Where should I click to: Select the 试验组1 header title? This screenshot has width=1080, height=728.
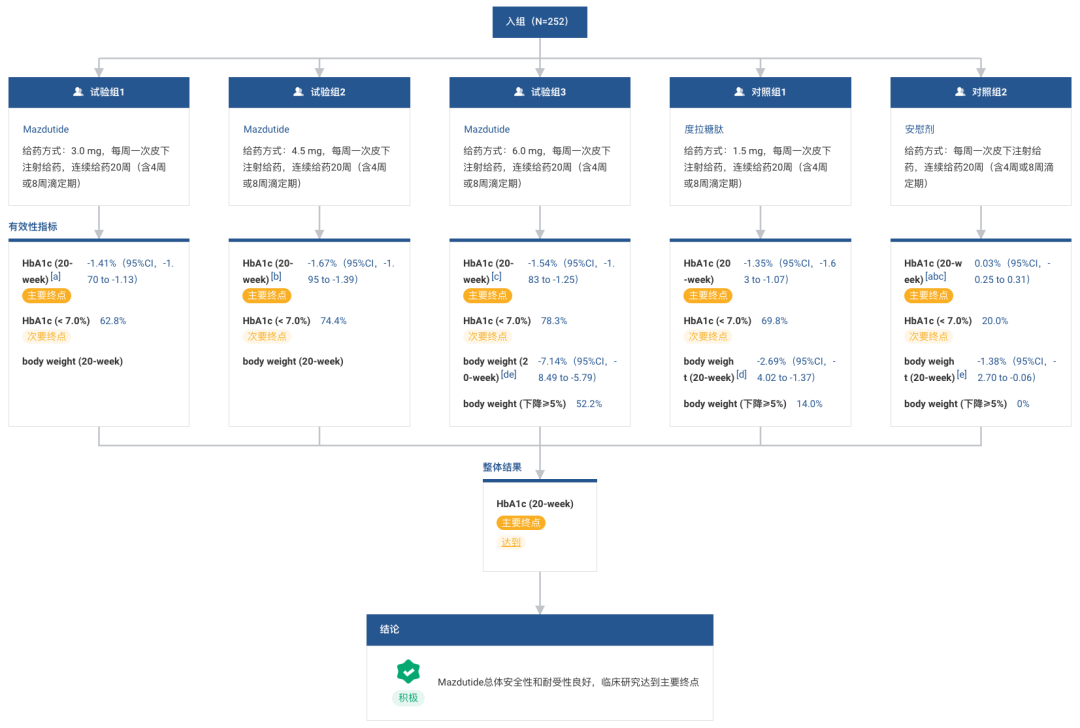[x=107, y=92]
